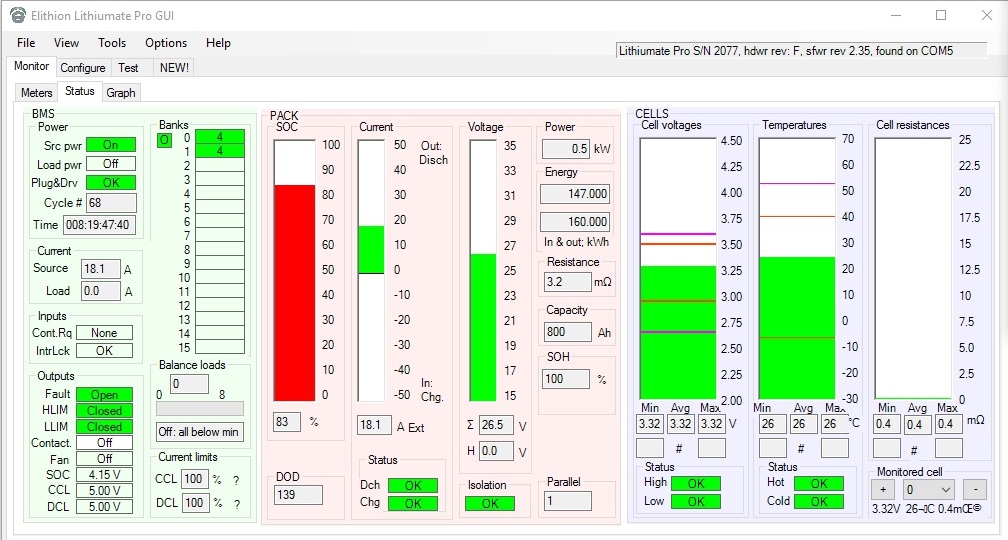Image resolution: width=1008 pixels, height=540 pixels.
Task: Click the pack current field 18.1 A
Action: 374,425
